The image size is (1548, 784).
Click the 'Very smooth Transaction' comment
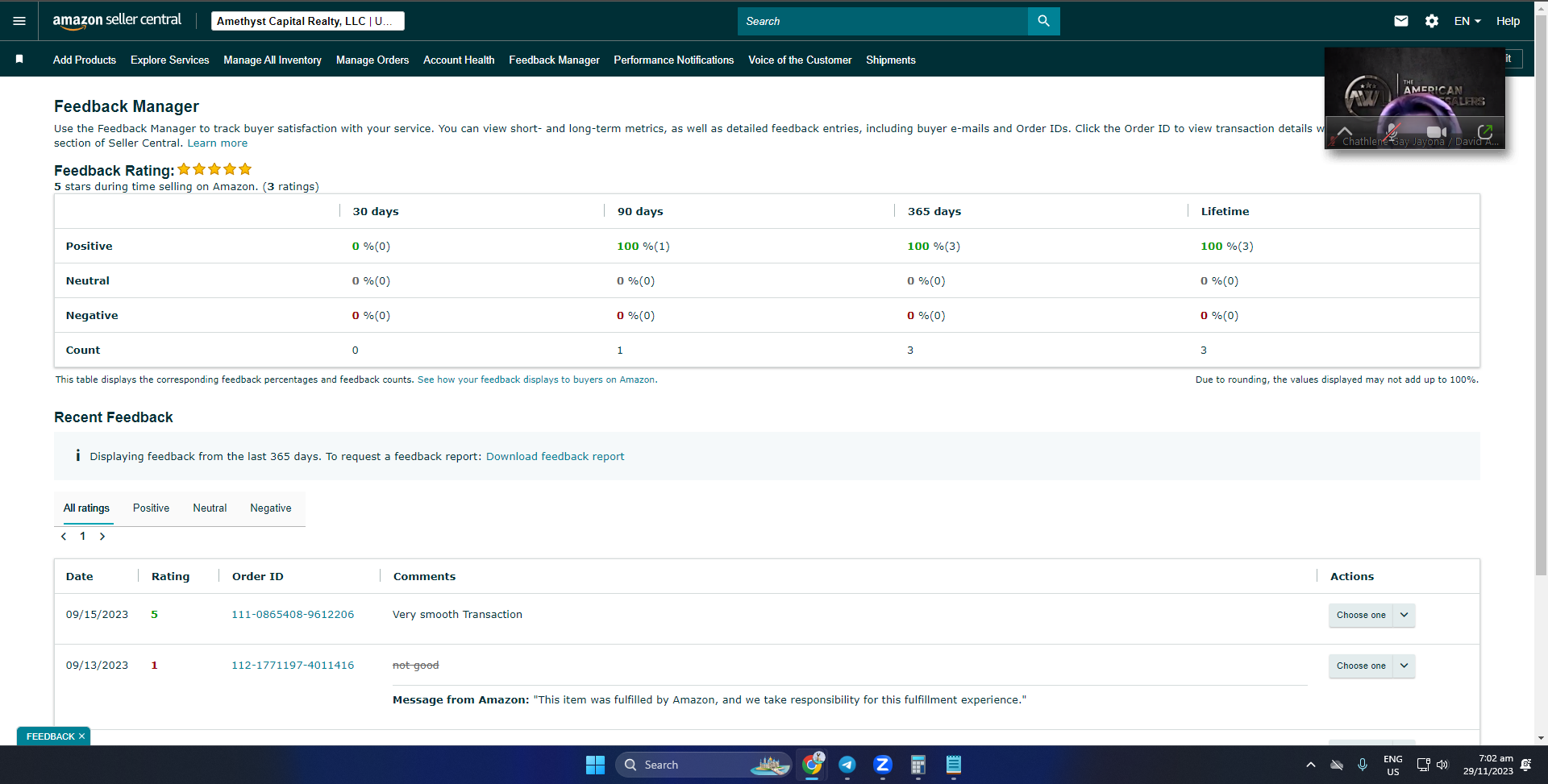click(x=457, y=615)
